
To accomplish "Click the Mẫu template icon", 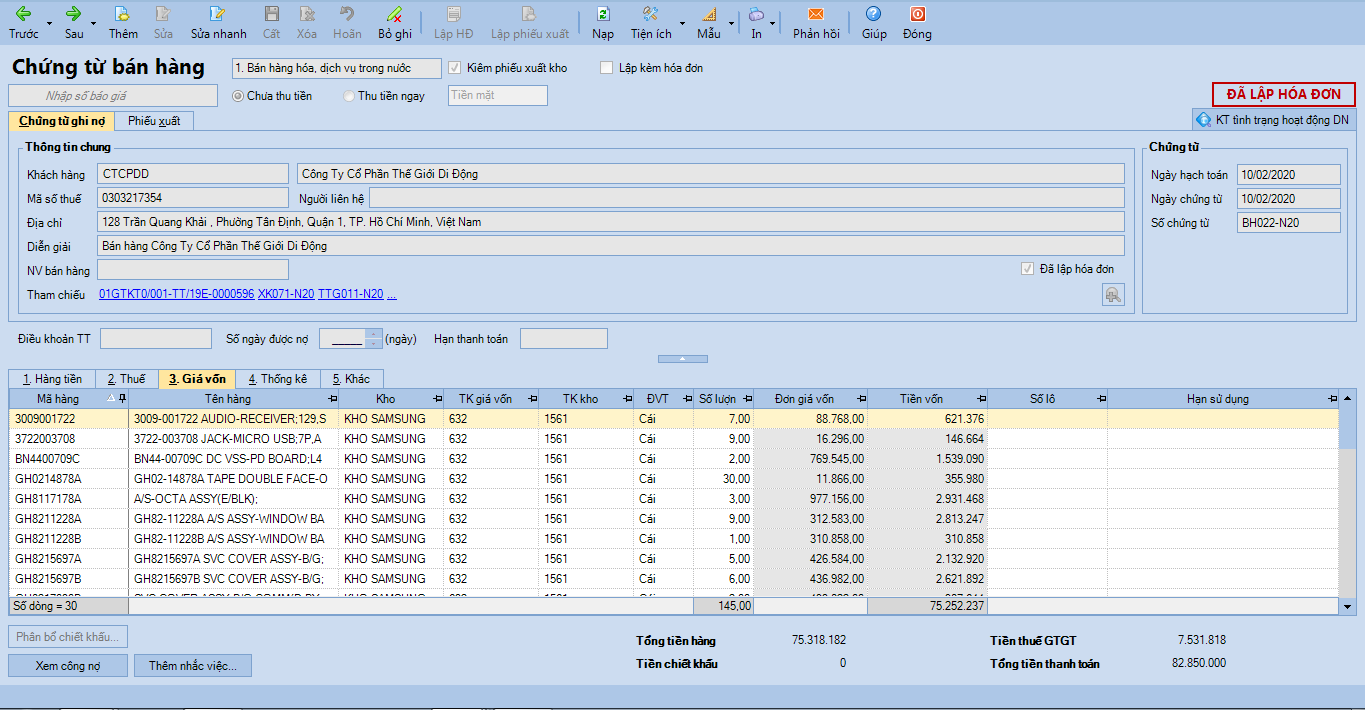I will pyautogui.click(x=709, y=23).
